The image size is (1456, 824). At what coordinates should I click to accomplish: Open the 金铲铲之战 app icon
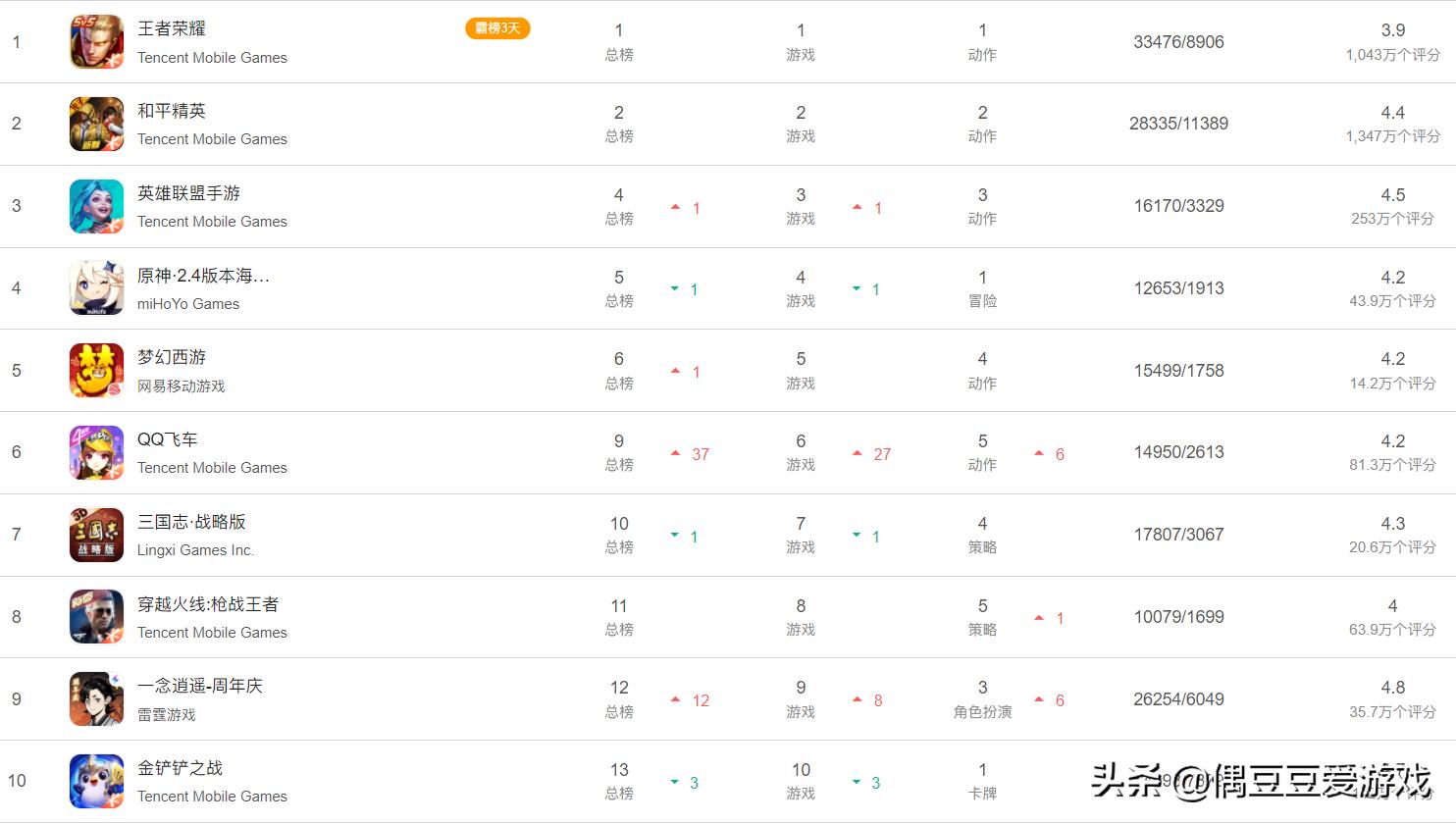(x=96, y=781)
